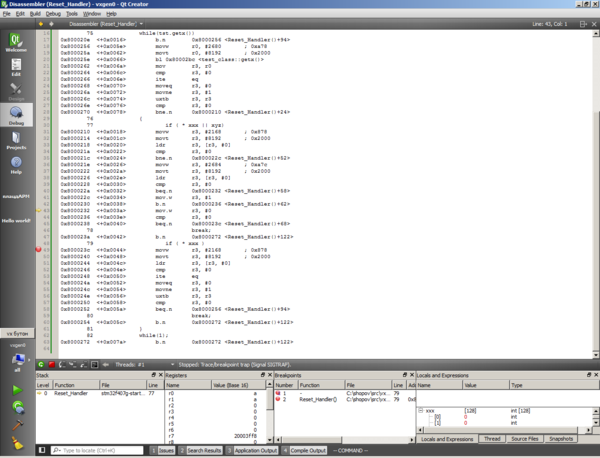Open the Debug menu
The width and height of the screenshot is (600, 458).
[x=53, y=14]
